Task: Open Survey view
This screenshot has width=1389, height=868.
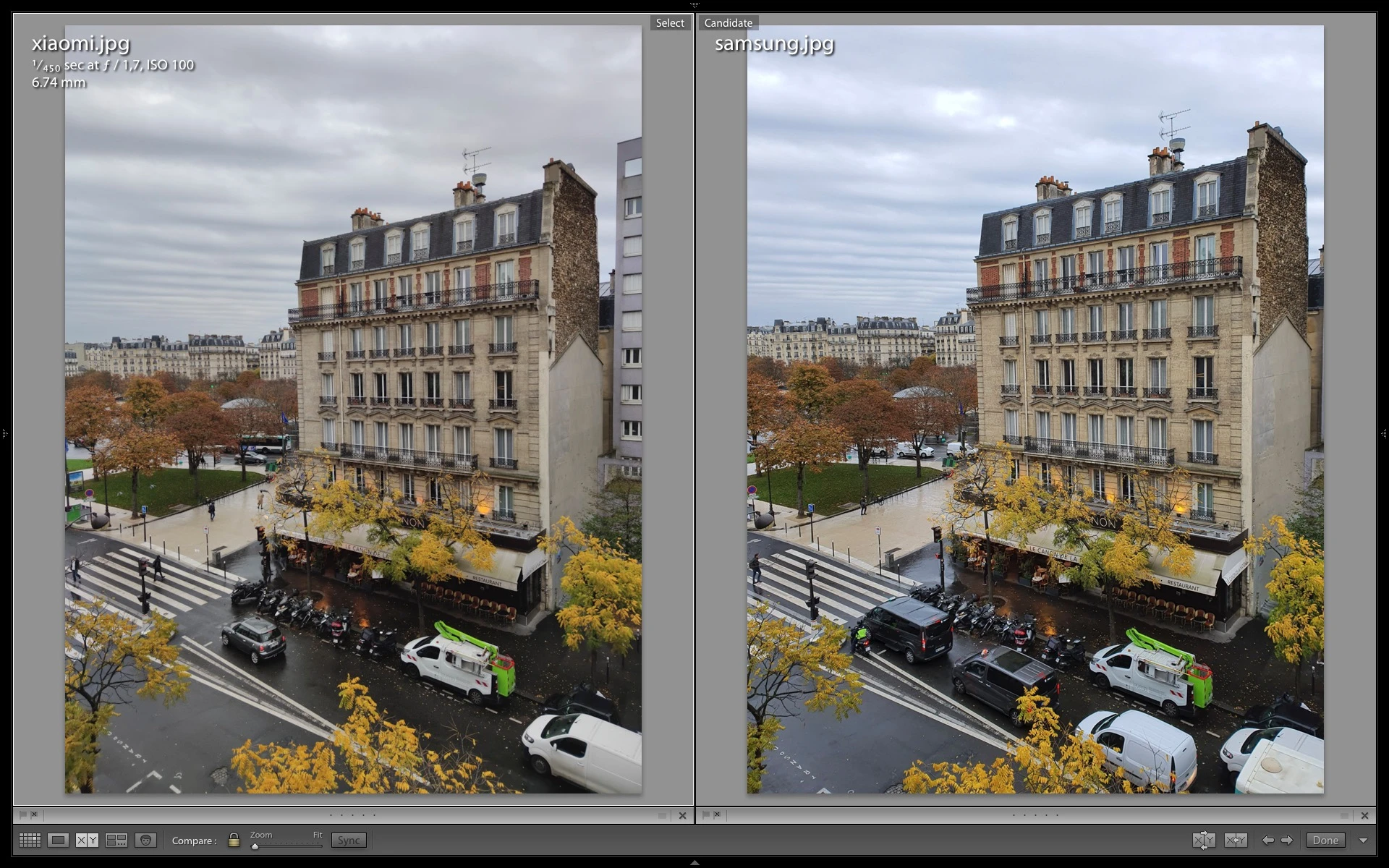Action: (x=116, y=840)
